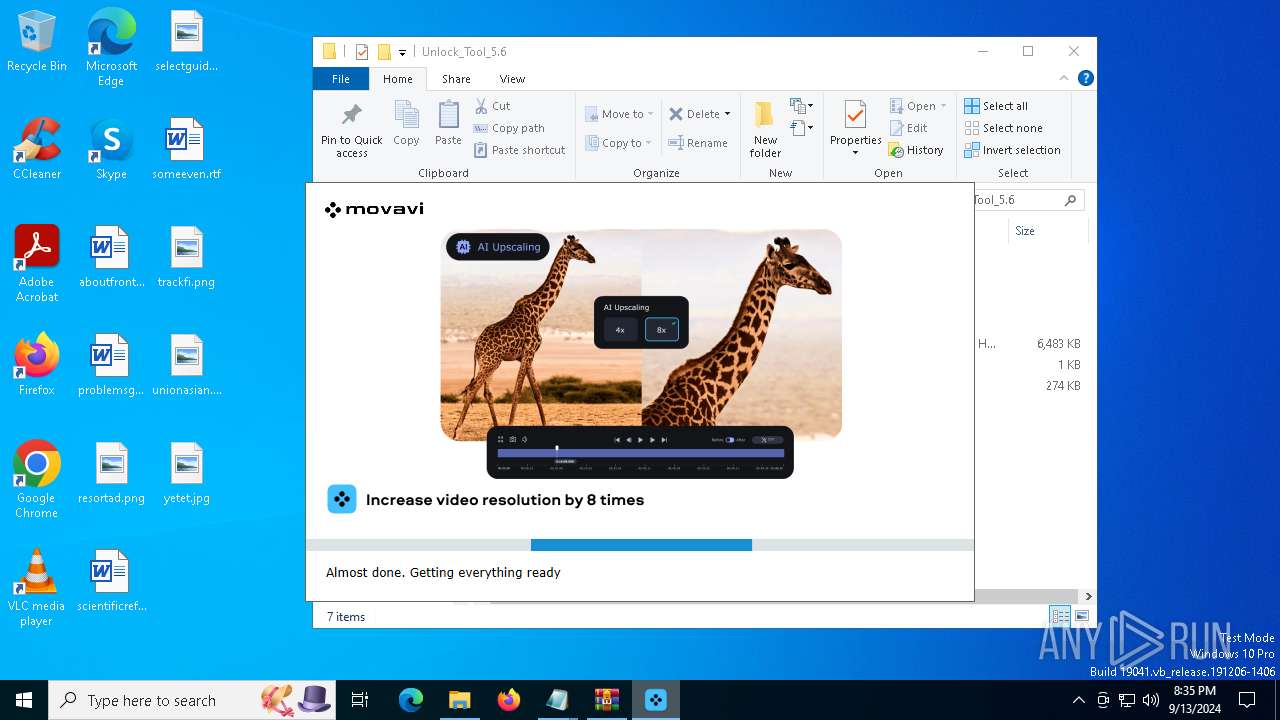Select the someeven.rtf desktop file
Viewport: 1280px width, 720px height.
pos(186,149)
